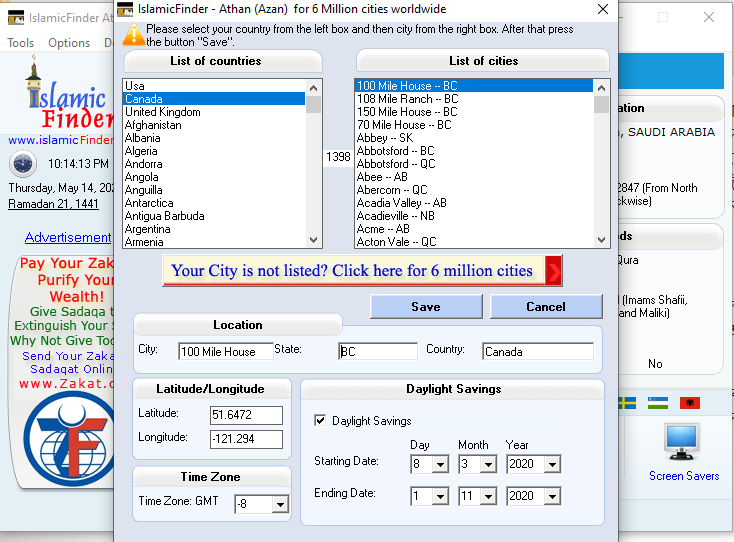734x542 pixels.
Task: Click in the Latitude input field
Action: pyautogui.click(x=246, y=415)
